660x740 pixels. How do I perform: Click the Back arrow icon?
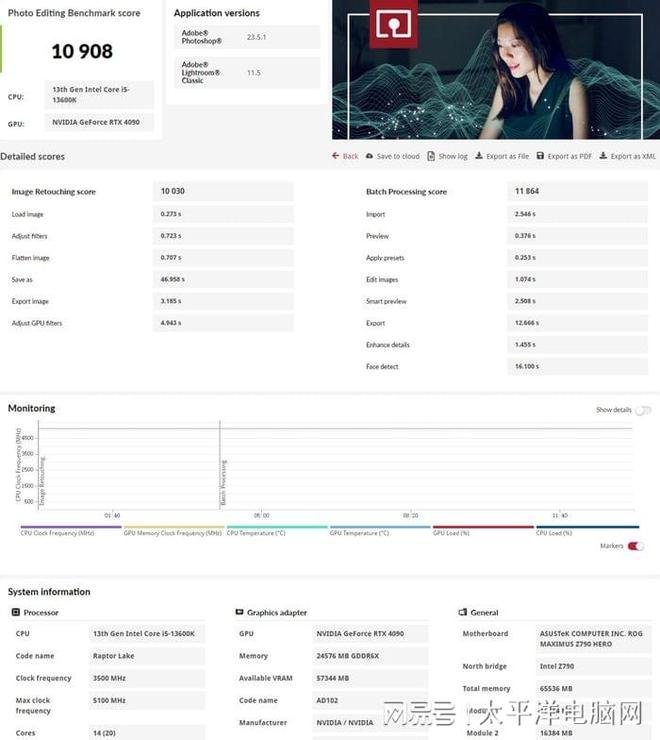coord(336,156)
